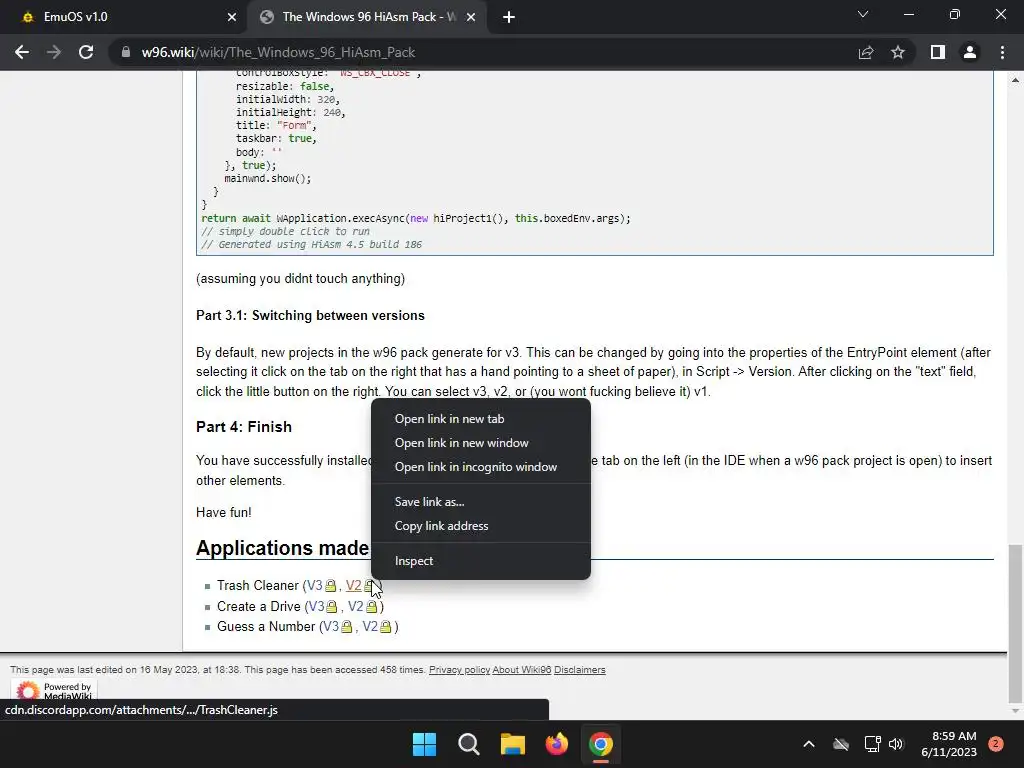View site security lock icon
The width and height of the screenshot is (1024, 768).
coord(125,52)
